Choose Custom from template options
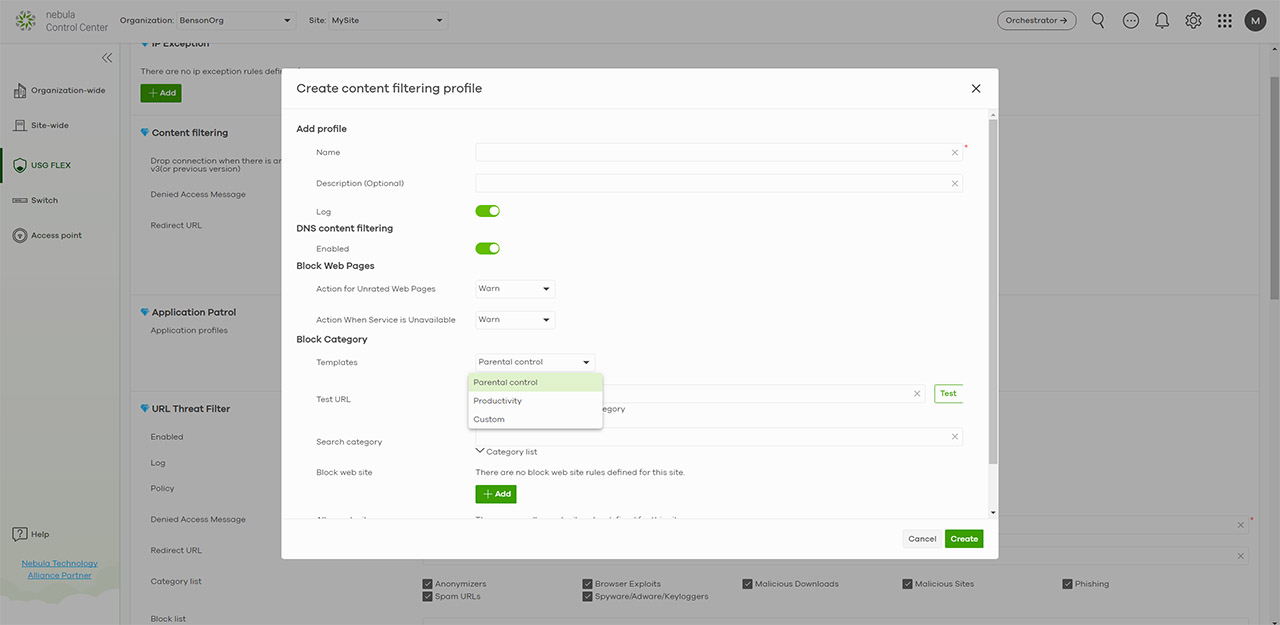This screenshot has height=625, width=1280. pos(535,419)
